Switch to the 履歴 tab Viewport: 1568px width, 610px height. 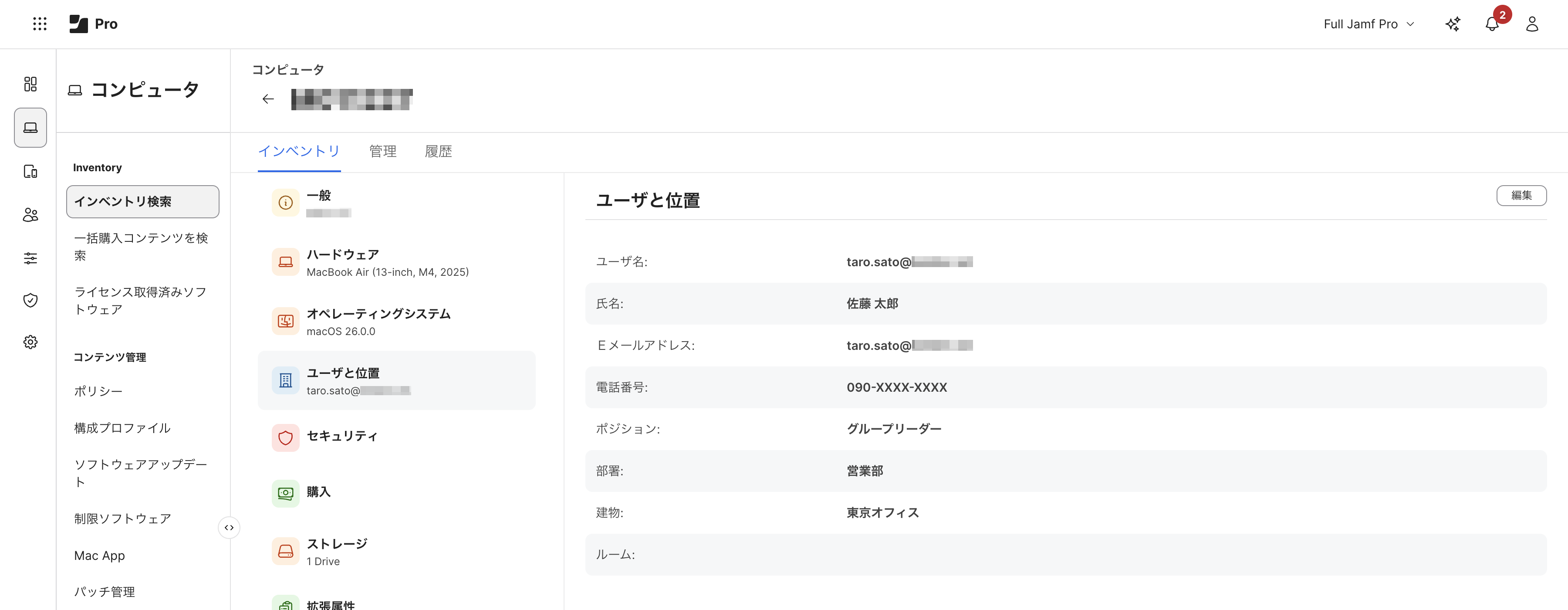click(x=438, y=152)
